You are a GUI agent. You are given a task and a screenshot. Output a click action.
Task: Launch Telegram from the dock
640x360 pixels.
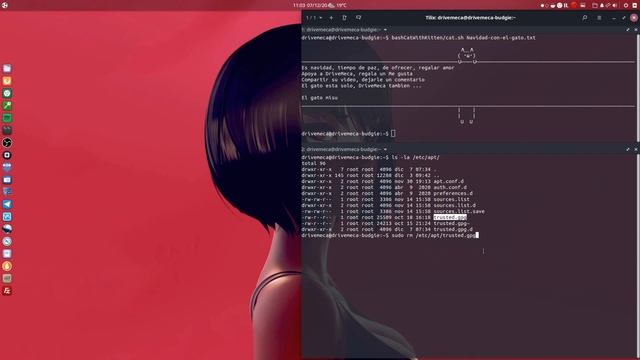click(x=7, y=204)
